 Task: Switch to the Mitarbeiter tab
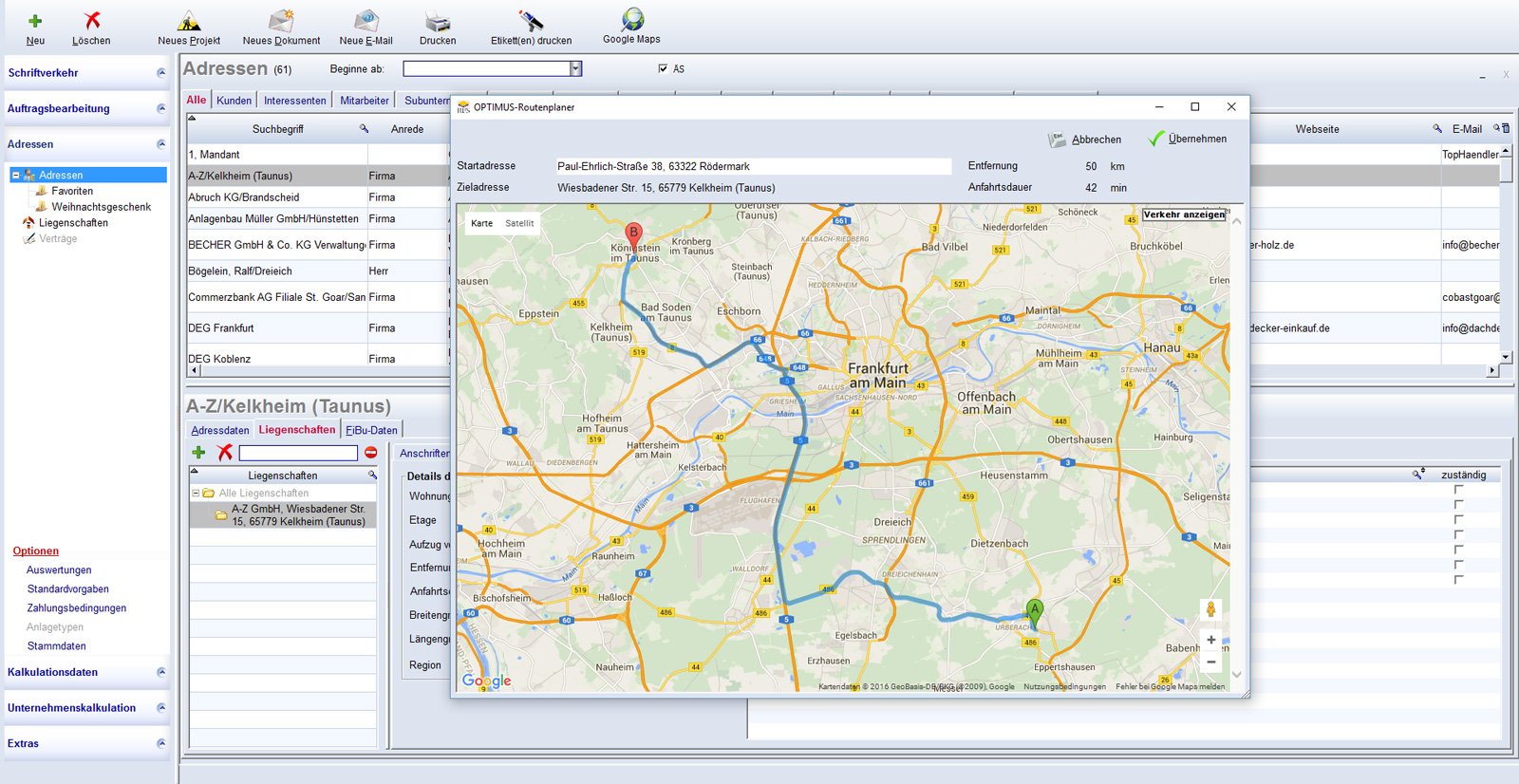(x=365, y=101)
